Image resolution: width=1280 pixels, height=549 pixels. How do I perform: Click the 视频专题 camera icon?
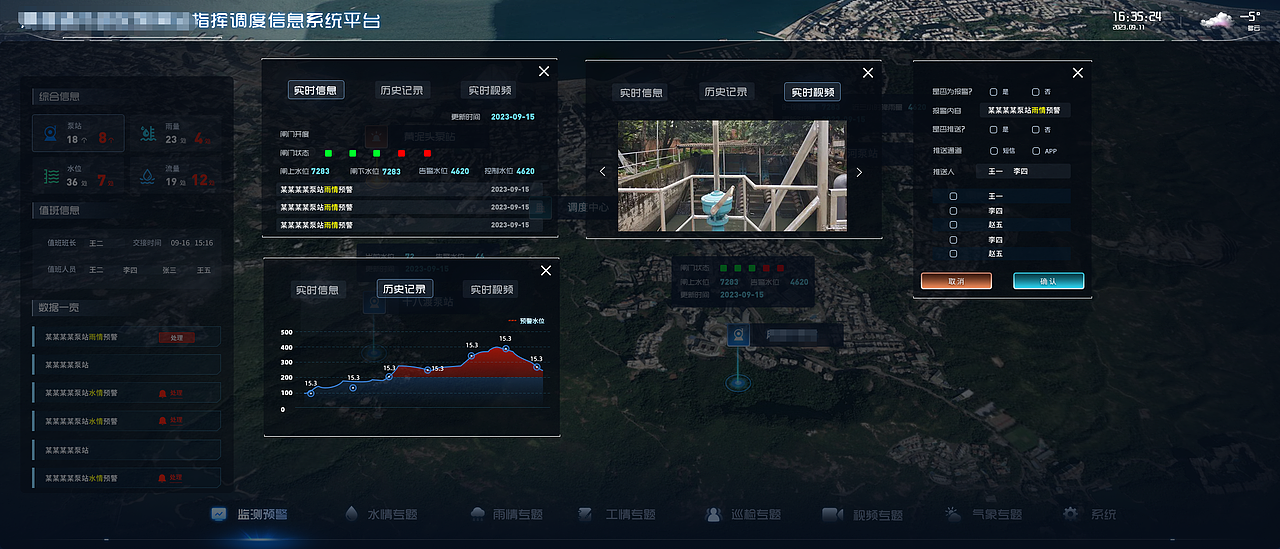(x=832, y=514)
